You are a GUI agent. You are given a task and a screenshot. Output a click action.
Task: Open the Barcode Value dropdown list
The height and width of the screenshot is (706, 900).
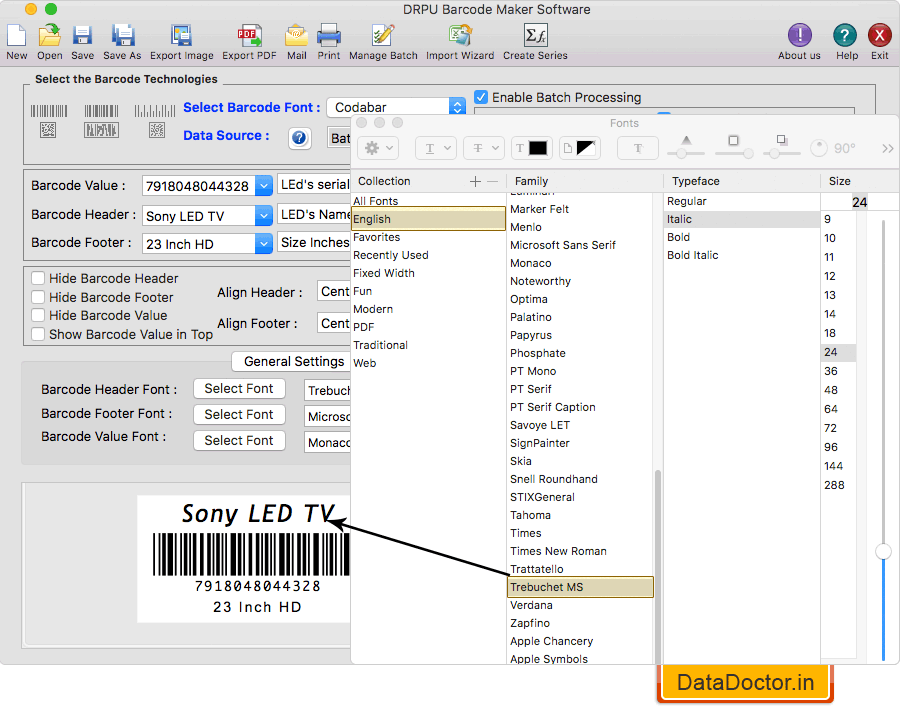pyautogui.click(x=264, y=186)
